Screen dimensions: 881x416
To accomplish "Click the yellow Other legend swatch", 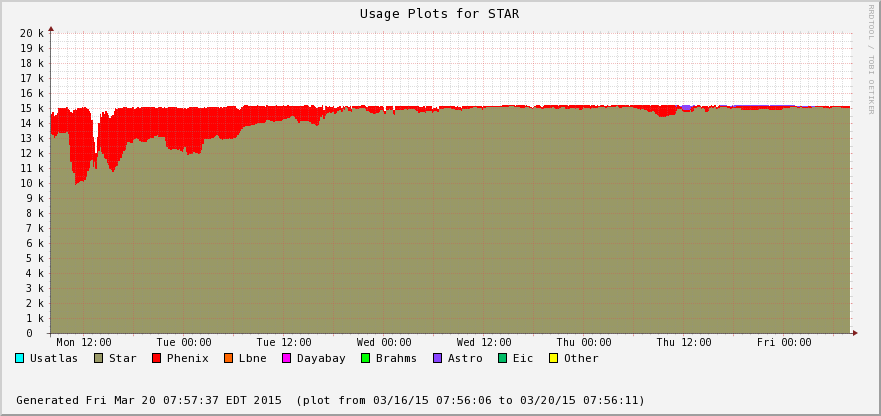I will pyautogui.click(x=553, y=358).
